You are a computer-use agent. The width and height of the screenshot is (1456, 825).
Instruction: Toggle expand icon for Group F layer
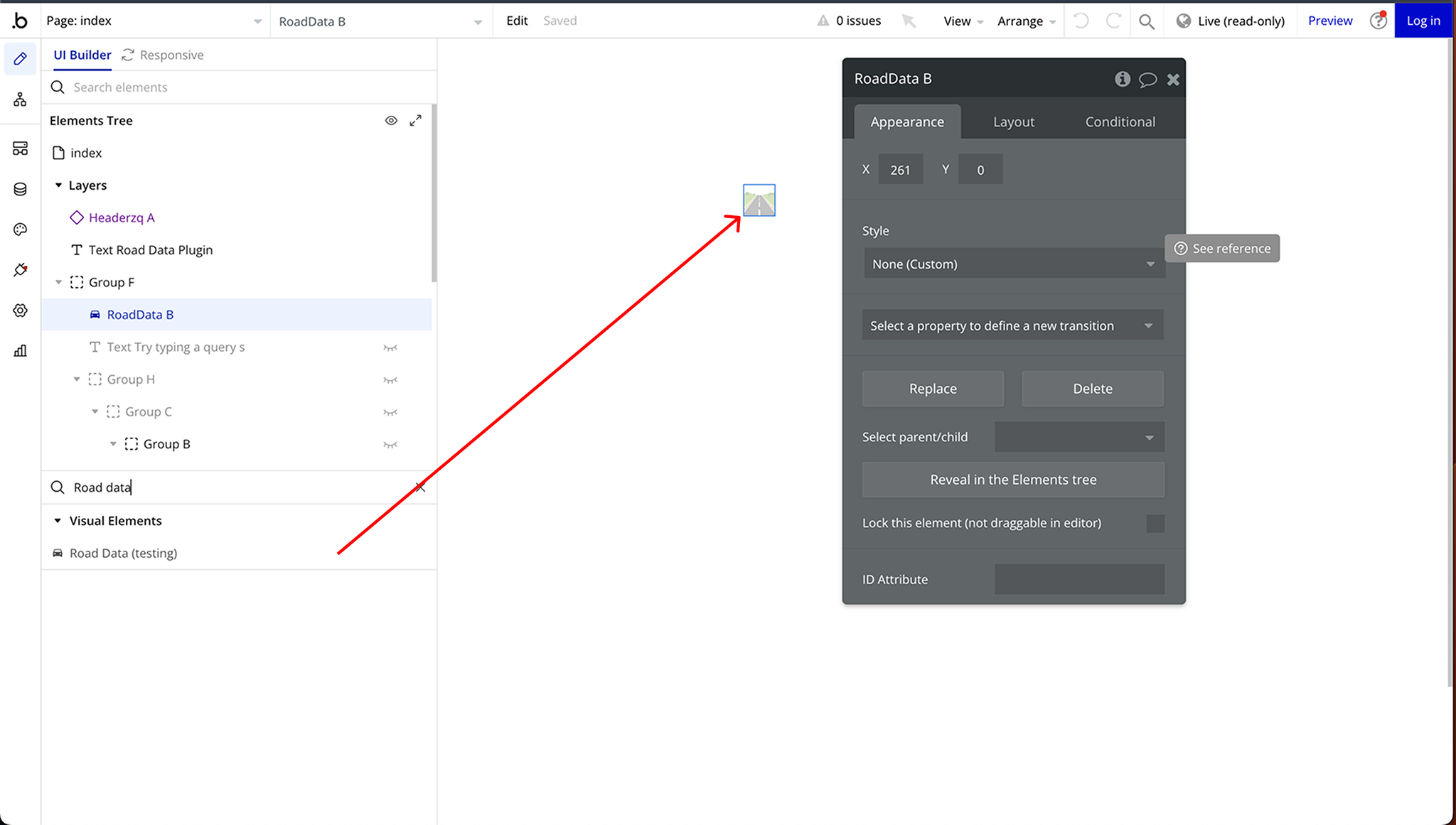click(x=59, y=281)
